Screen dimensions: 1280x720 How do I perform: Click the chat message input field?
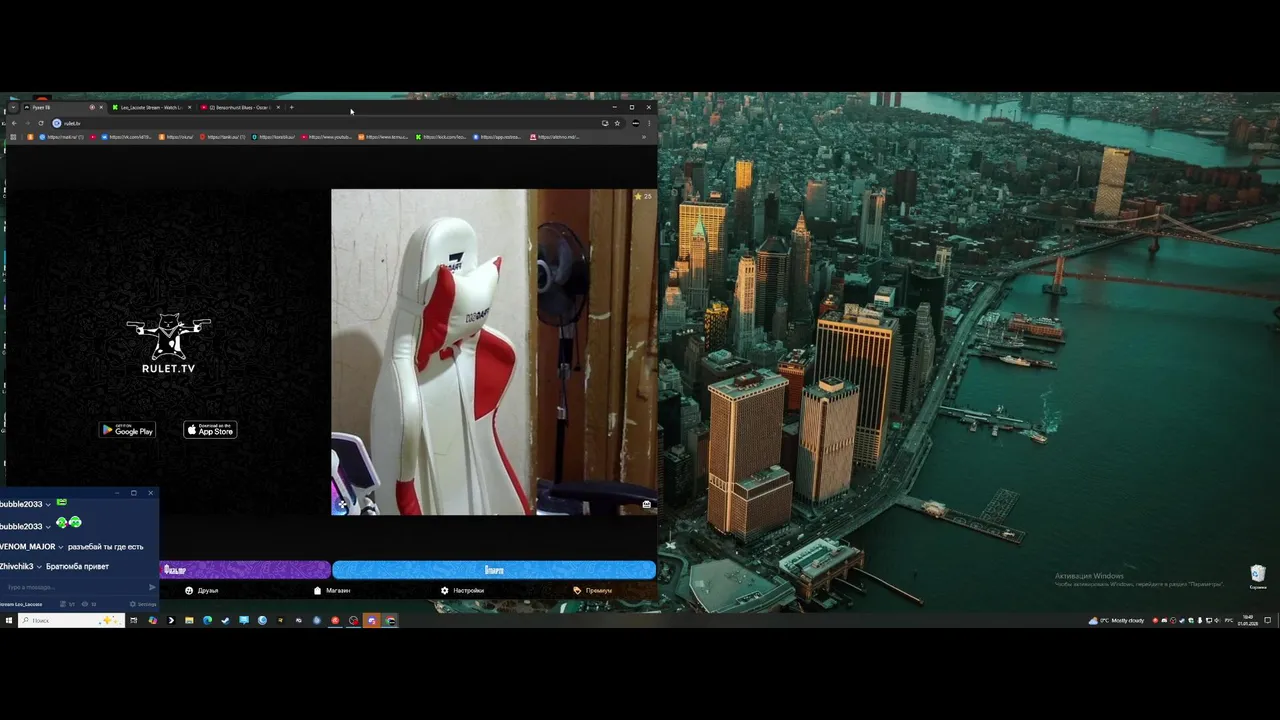click(x=73, y=587)
